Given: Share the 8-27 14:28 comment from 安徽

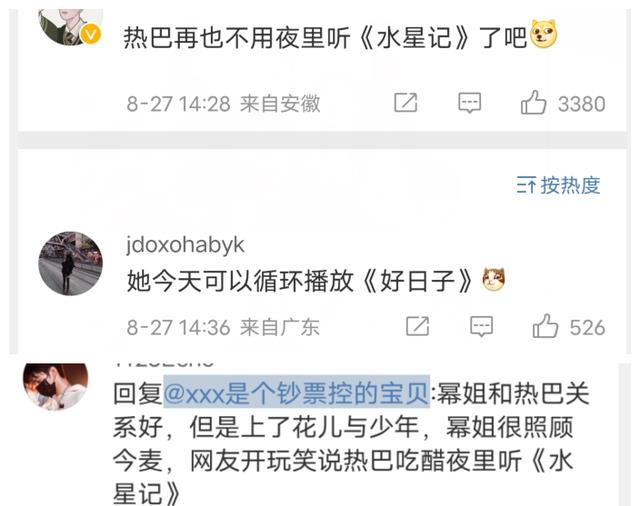Looking at the screenshot, I should (405, 102).
